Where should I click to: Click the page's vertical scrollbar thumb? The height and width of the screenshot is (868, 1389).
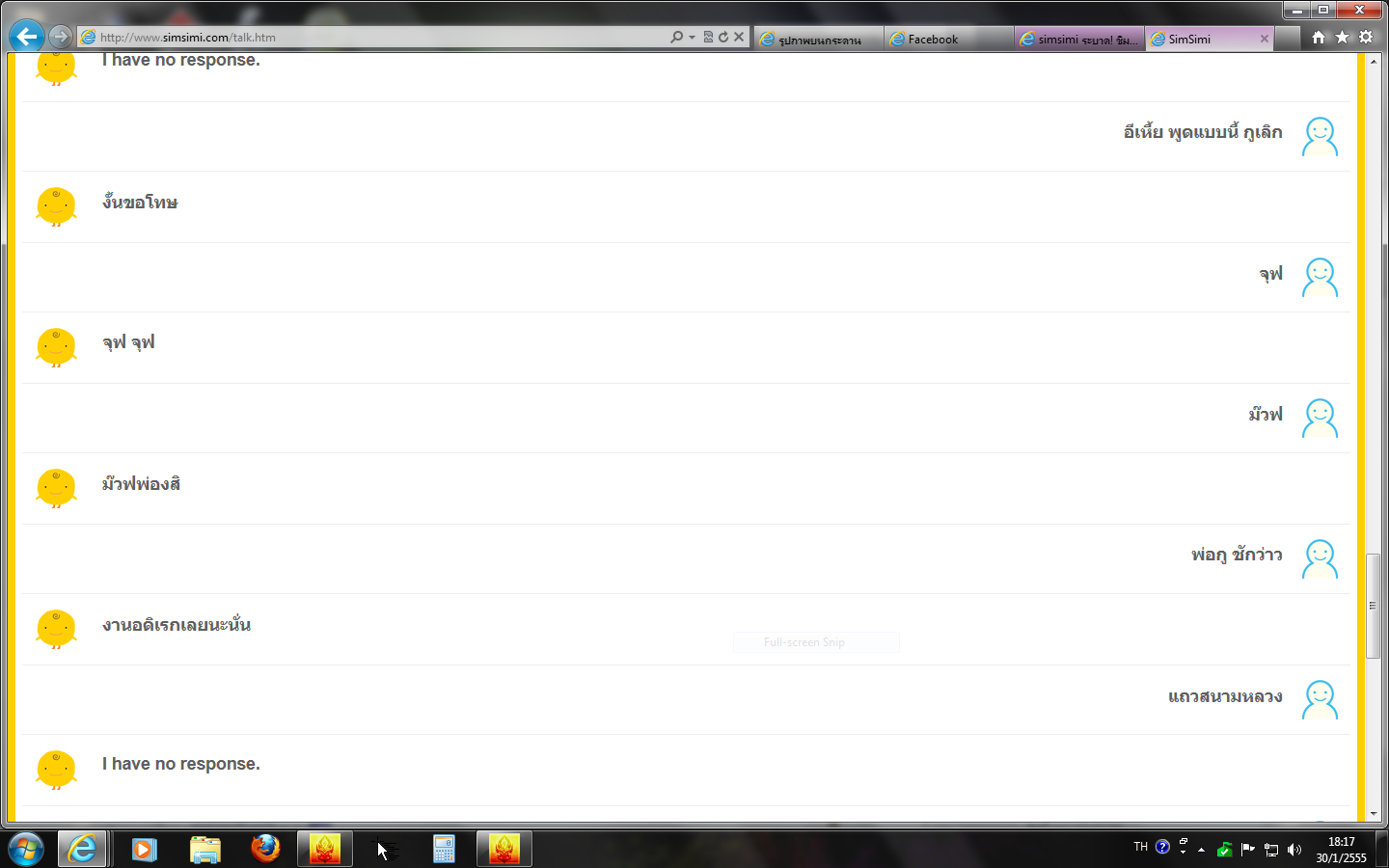click(1374, 606)
